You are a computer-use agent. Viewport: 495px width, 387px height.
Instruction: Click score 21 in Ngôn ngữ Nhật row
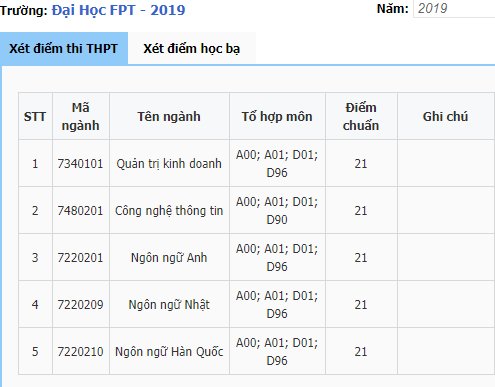tap(361, 305)
